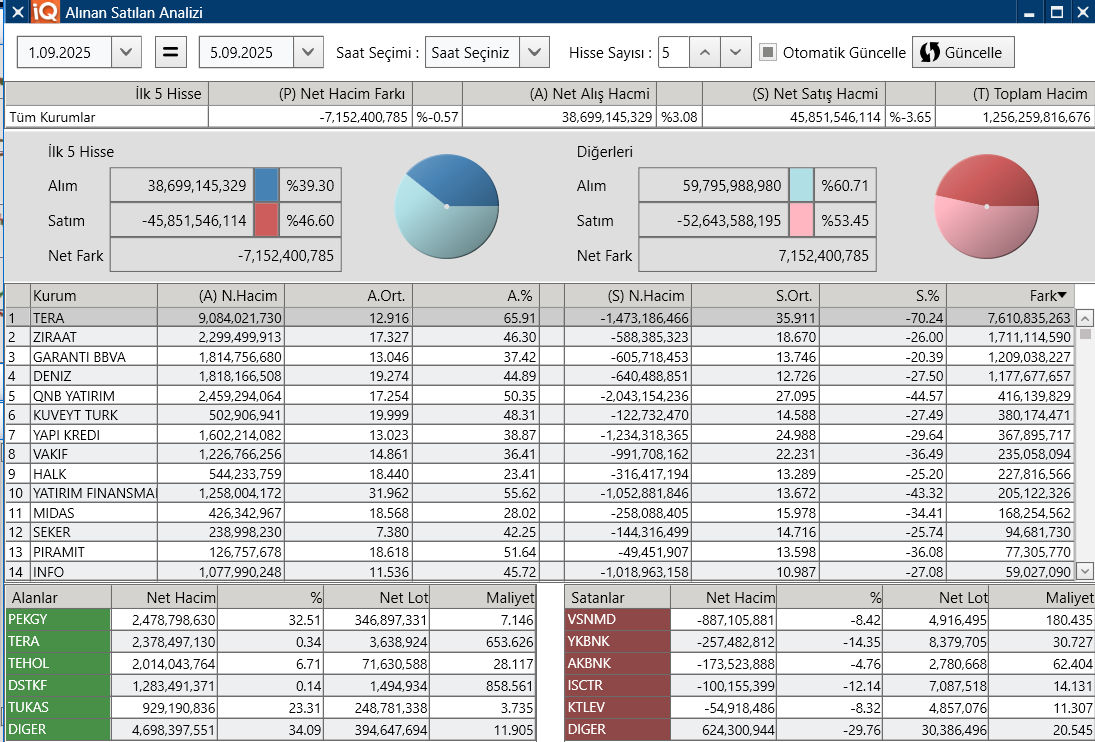The image size is (1095, 742).
Task: Select the HALK row
Action: (541, 474)
